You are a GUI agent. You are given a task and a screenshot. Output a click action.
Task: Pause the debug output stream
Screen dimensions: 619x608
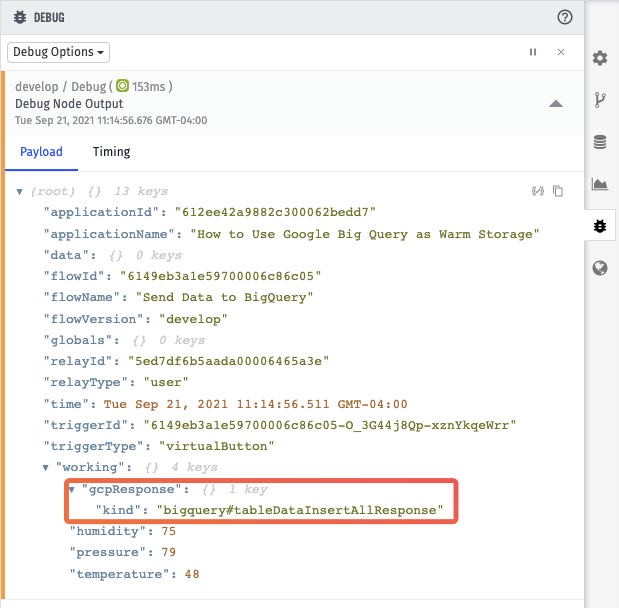pyautogui.click(x=533, y=52)
